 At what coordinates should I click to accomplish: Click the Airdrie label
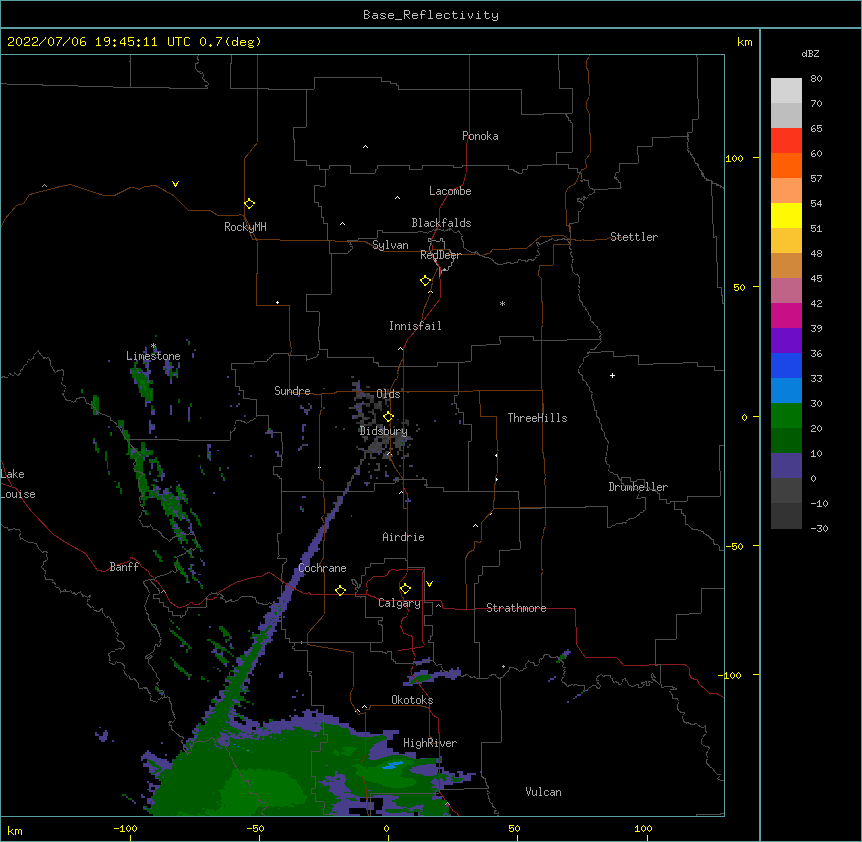point(403,537)
